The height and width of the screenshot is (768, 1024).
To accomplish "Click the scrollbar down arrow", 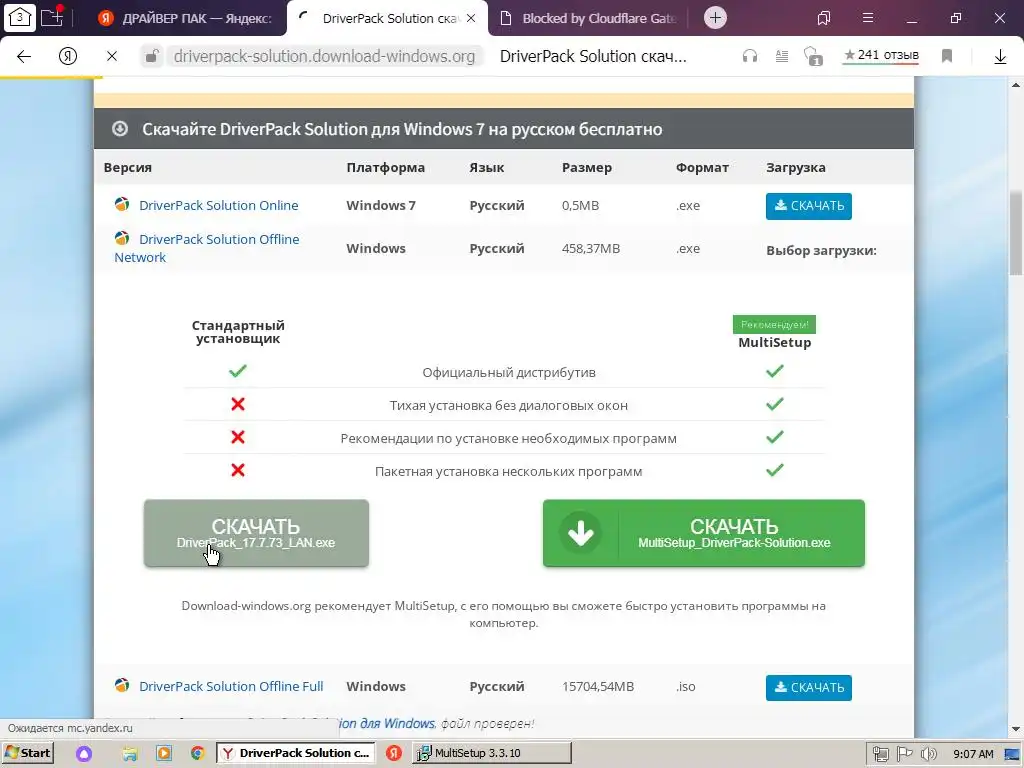I will pos(1016,729).
